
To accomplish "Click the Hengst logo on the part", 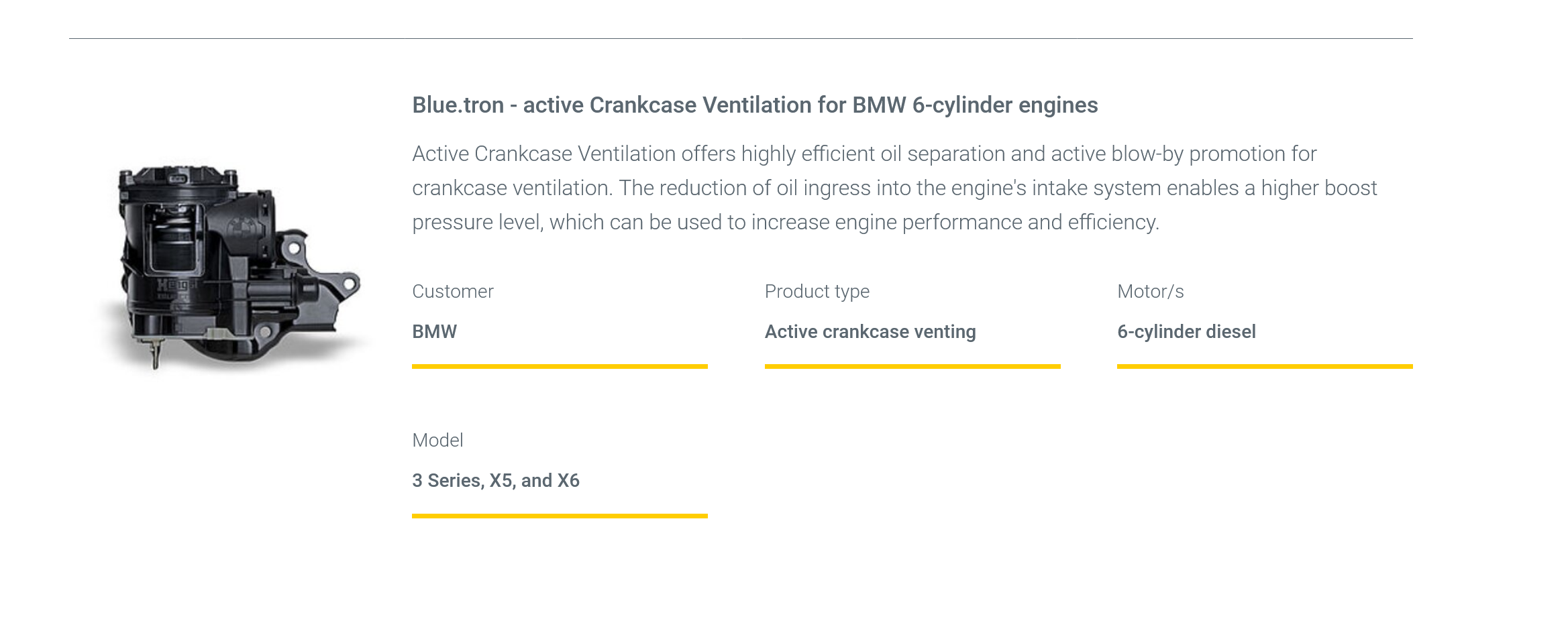I will (176, 285).
